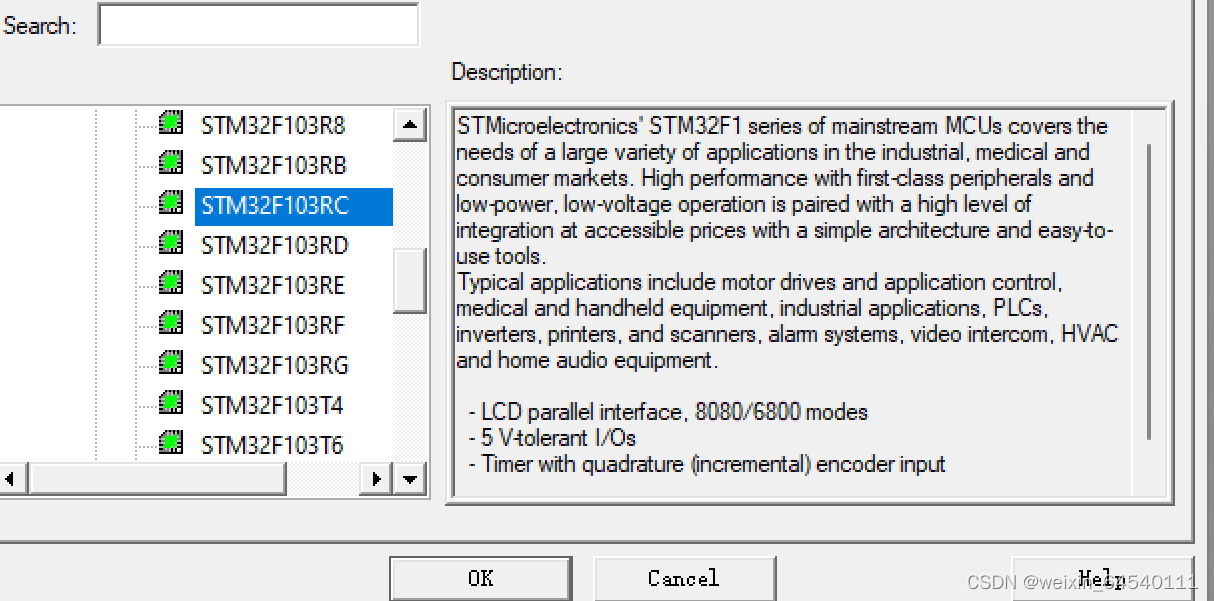Click the right arrow of the horizontal scrollbar
Screen dimensions: 1214x601
(376, 479)
